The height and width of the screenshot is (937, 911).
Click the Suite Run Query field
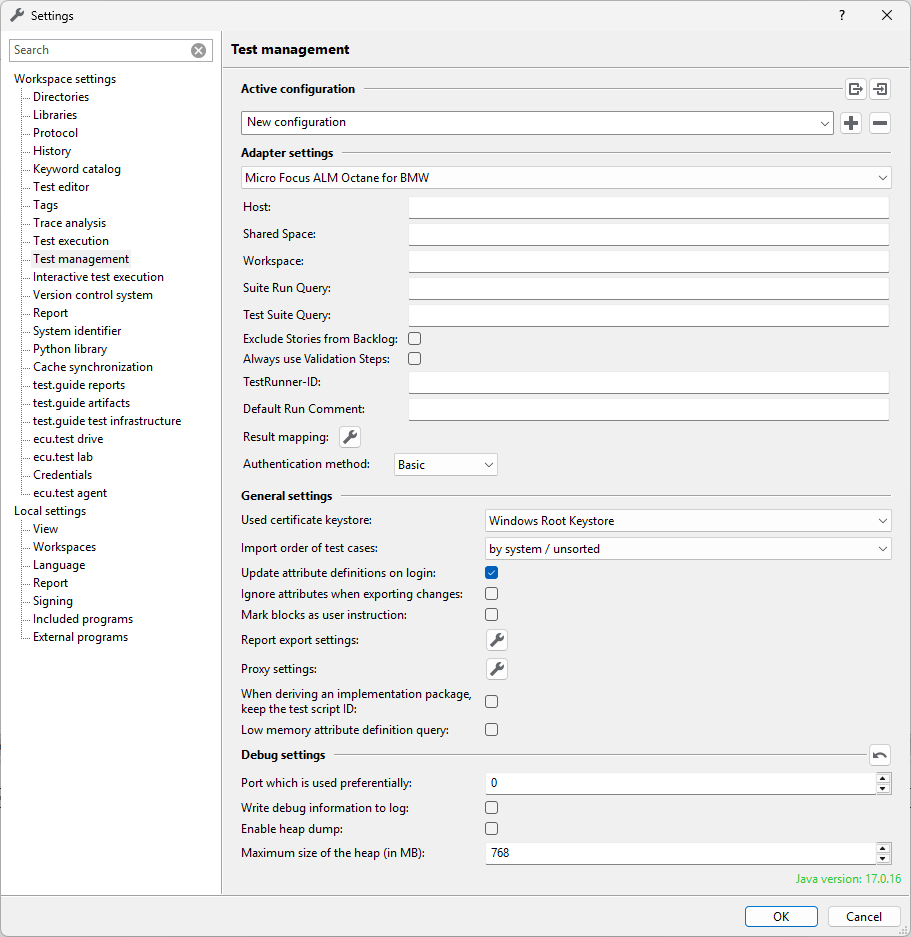coord(649,288)
